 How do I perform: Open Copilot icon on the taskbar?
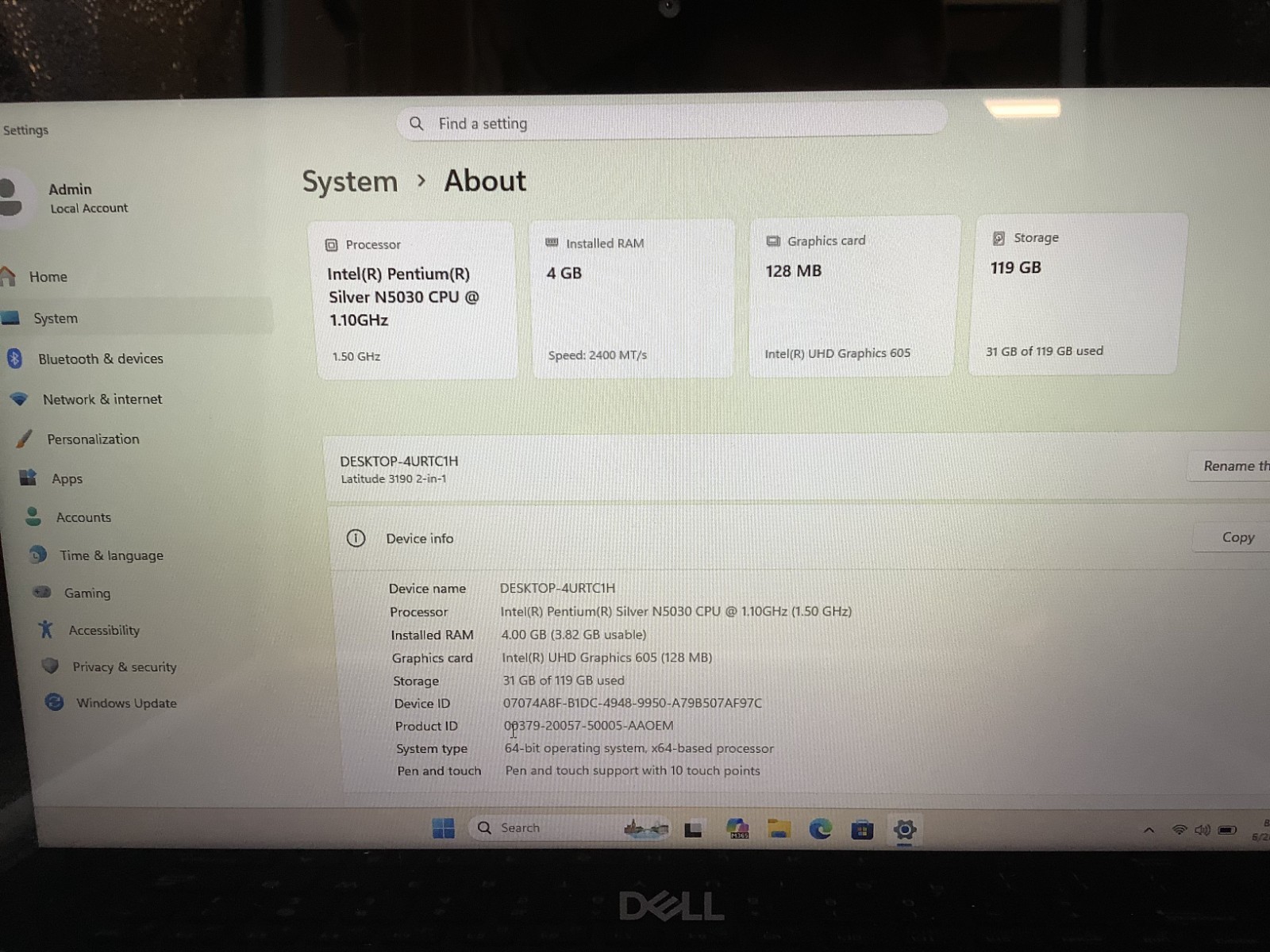(737, 829)
